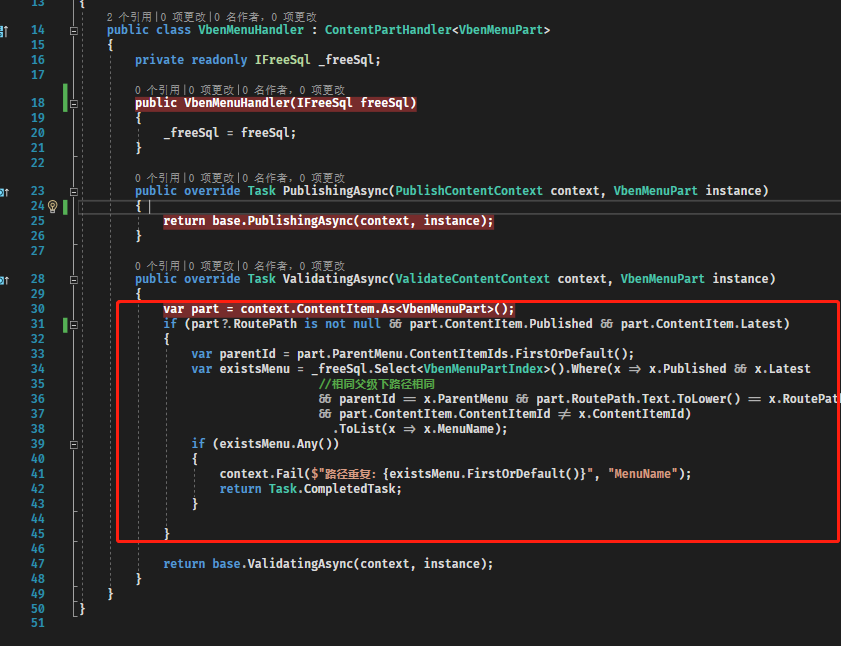841x646 pixels.
Task: Click the "MenuName" string literal on line 41
Action: (x=642, y=474)
